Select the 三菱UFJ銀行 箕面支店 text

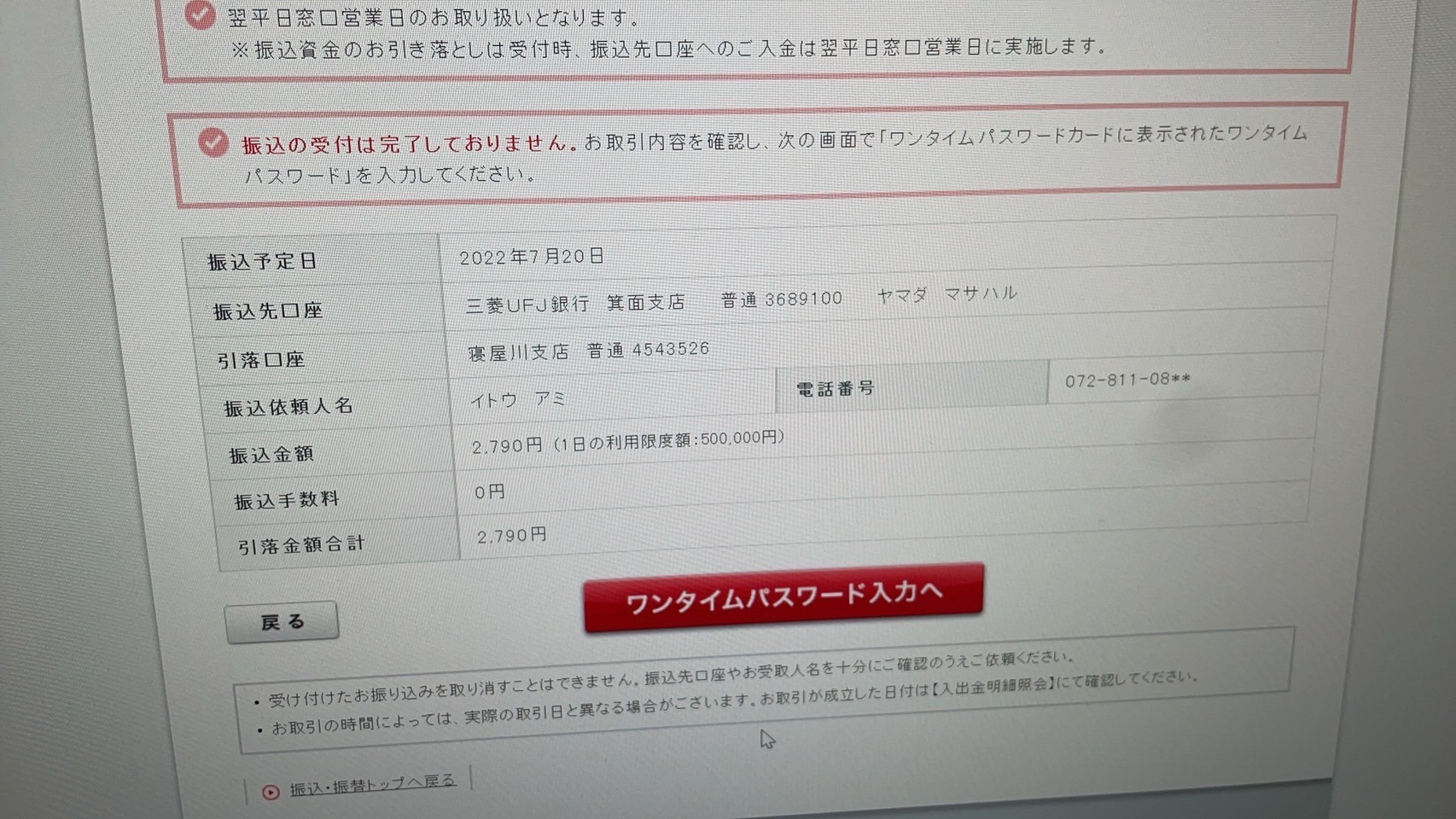575,303
